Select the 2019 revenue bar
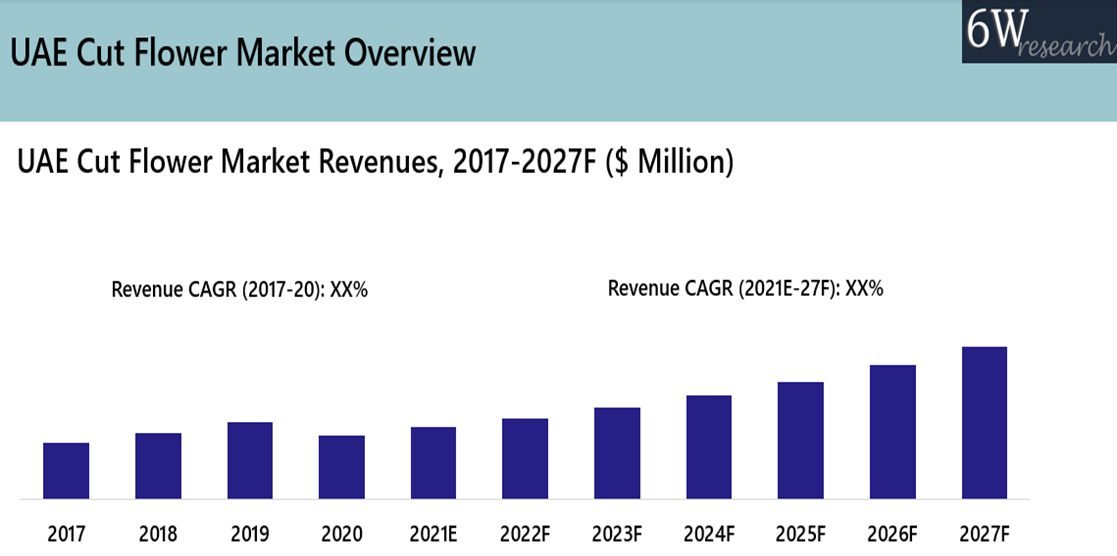 click(x=250, y=460)
